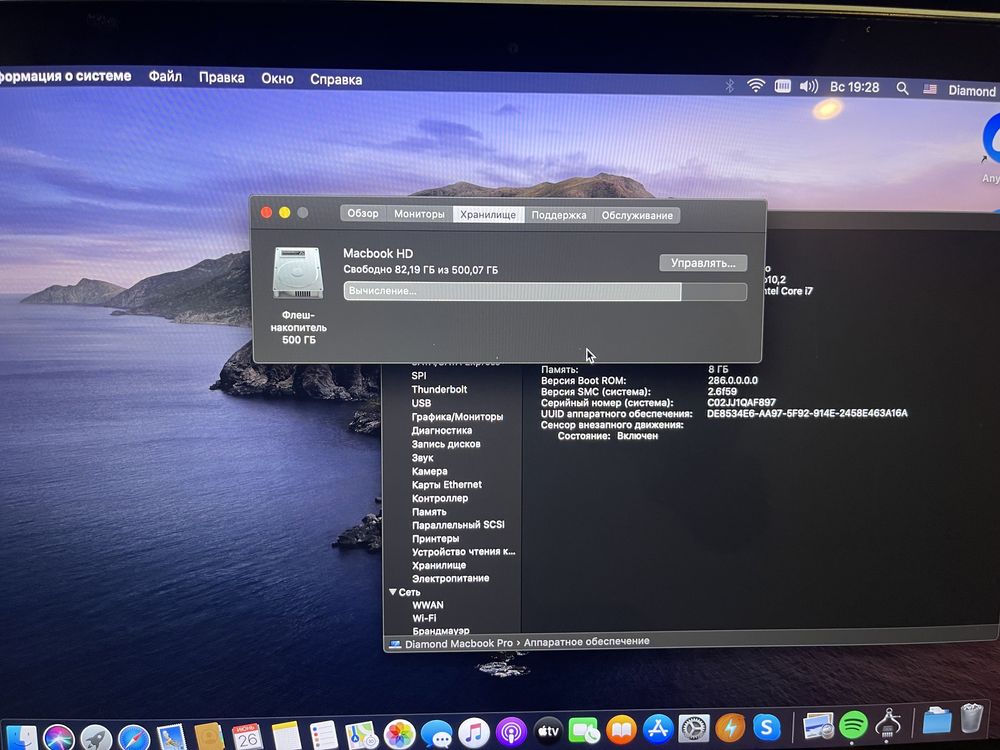The height and width of the screenshot is (750, 1000).
Task: Select Запись дисков in sidebar
Action: [x=446, y=444]
